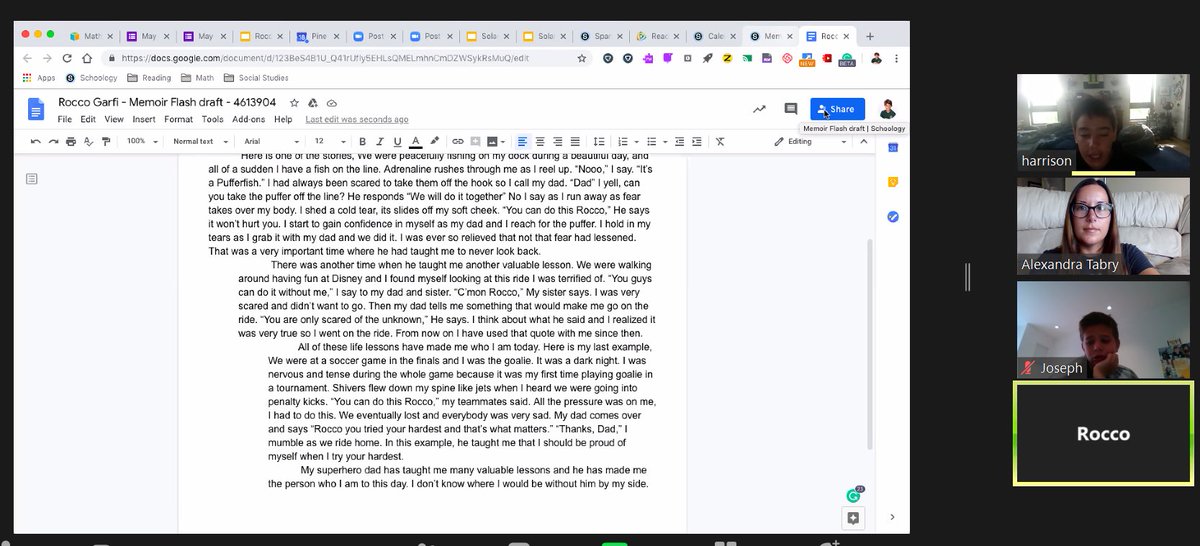Open the Add-ons menu
Viewport: 1200px width, 546px height.
coord(248,119)
